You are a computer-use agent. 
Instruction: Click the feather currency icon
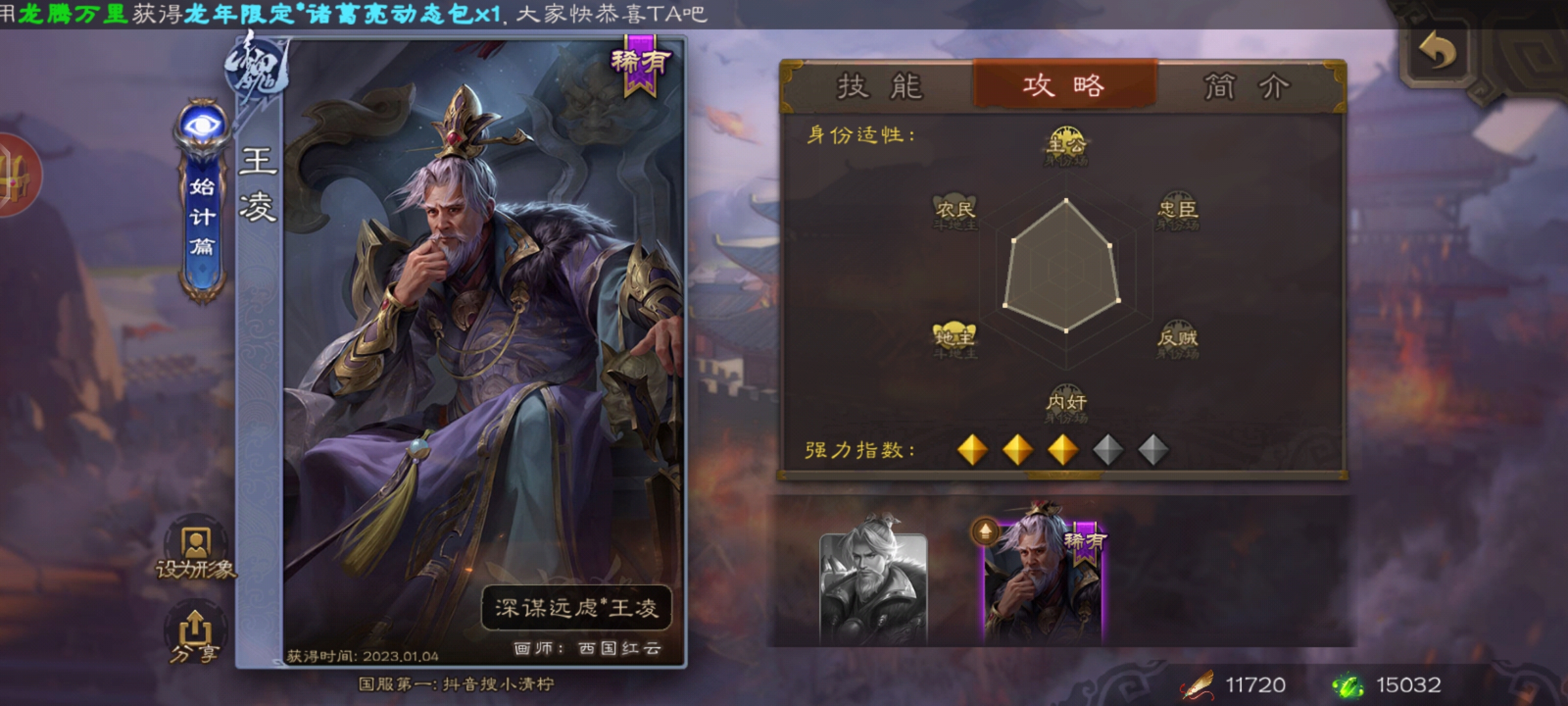[x=1196, y=685]
